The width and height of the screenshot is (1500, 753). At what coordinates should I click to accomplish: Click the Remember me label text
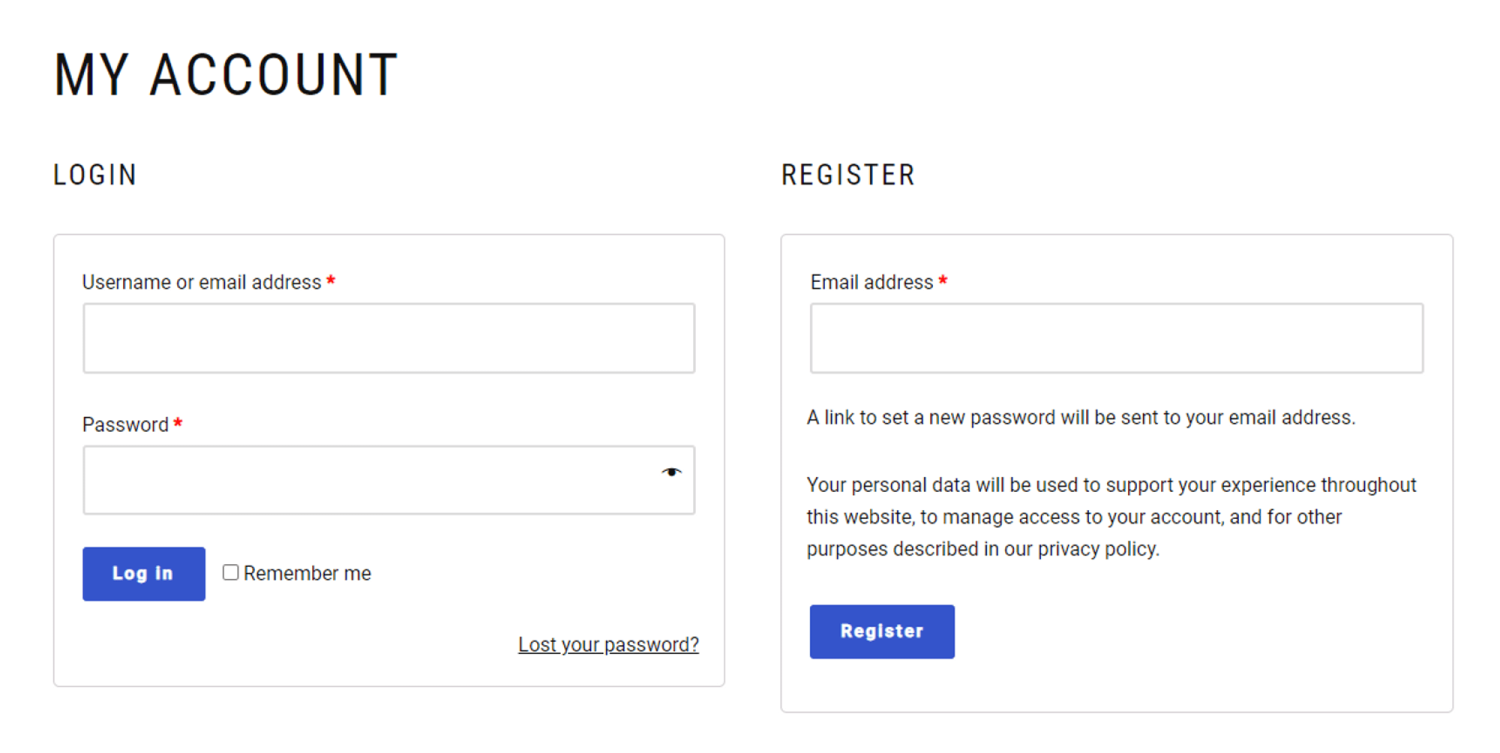307,574
